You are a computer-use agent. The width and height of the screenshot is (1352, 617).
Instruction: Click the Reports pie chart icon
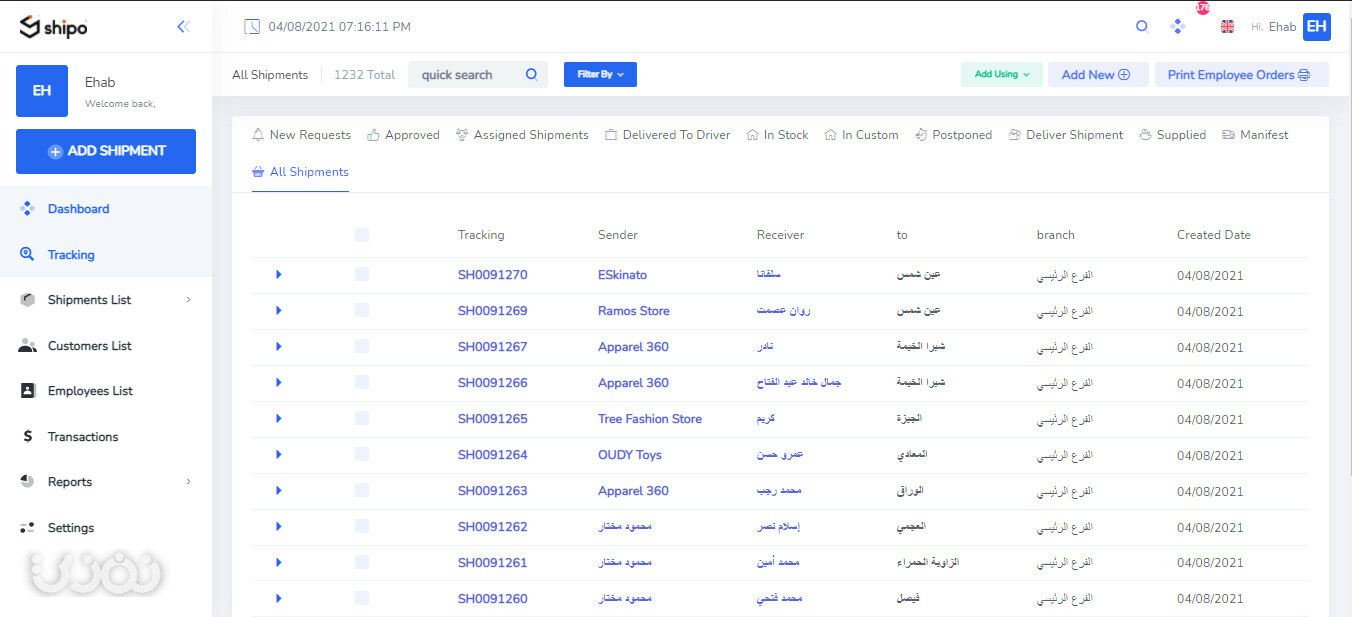coord(28,482)
